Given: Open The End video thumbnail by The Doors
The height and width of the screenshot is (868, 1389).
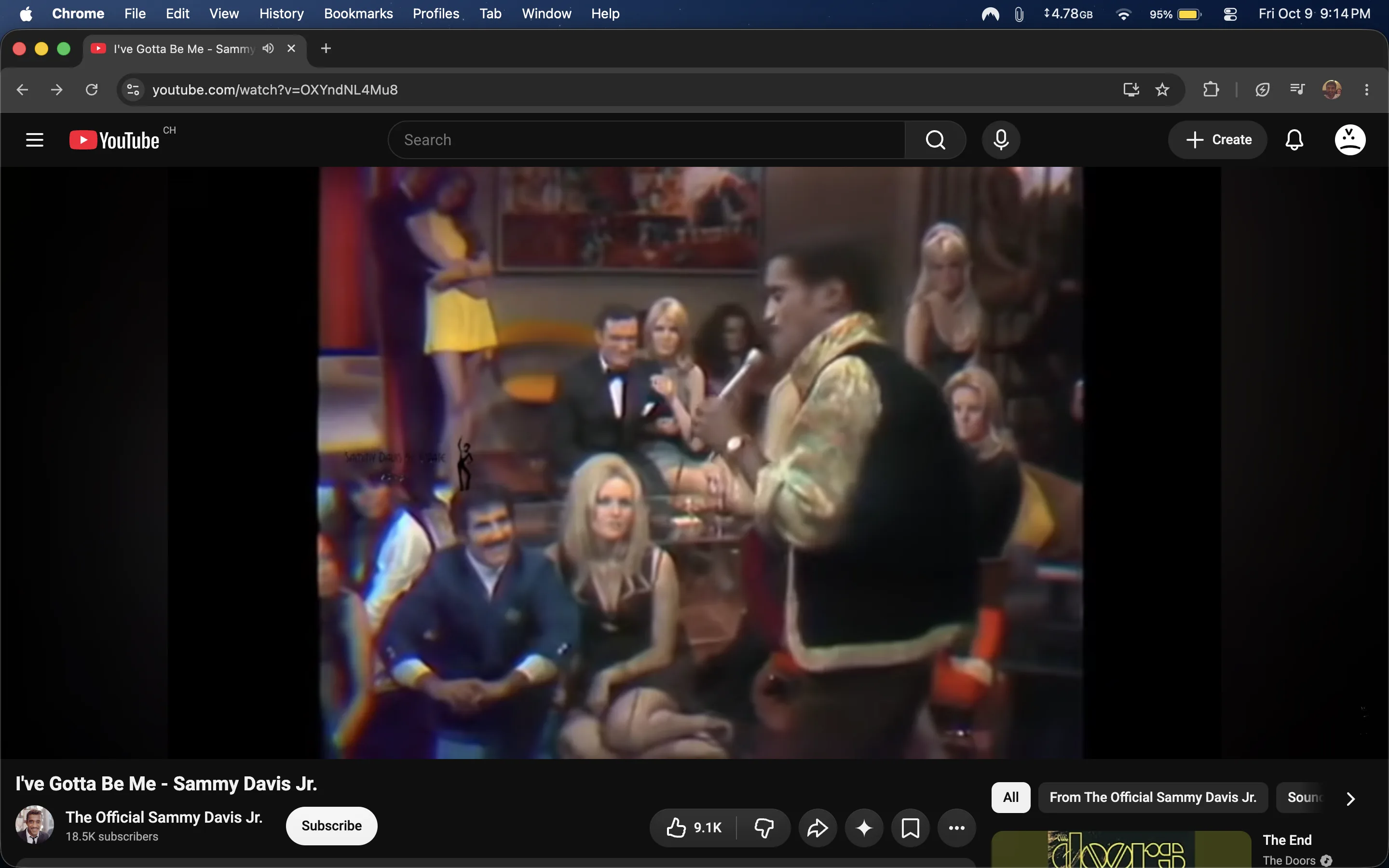Looking at the screenshot, I should (1121, 850).
